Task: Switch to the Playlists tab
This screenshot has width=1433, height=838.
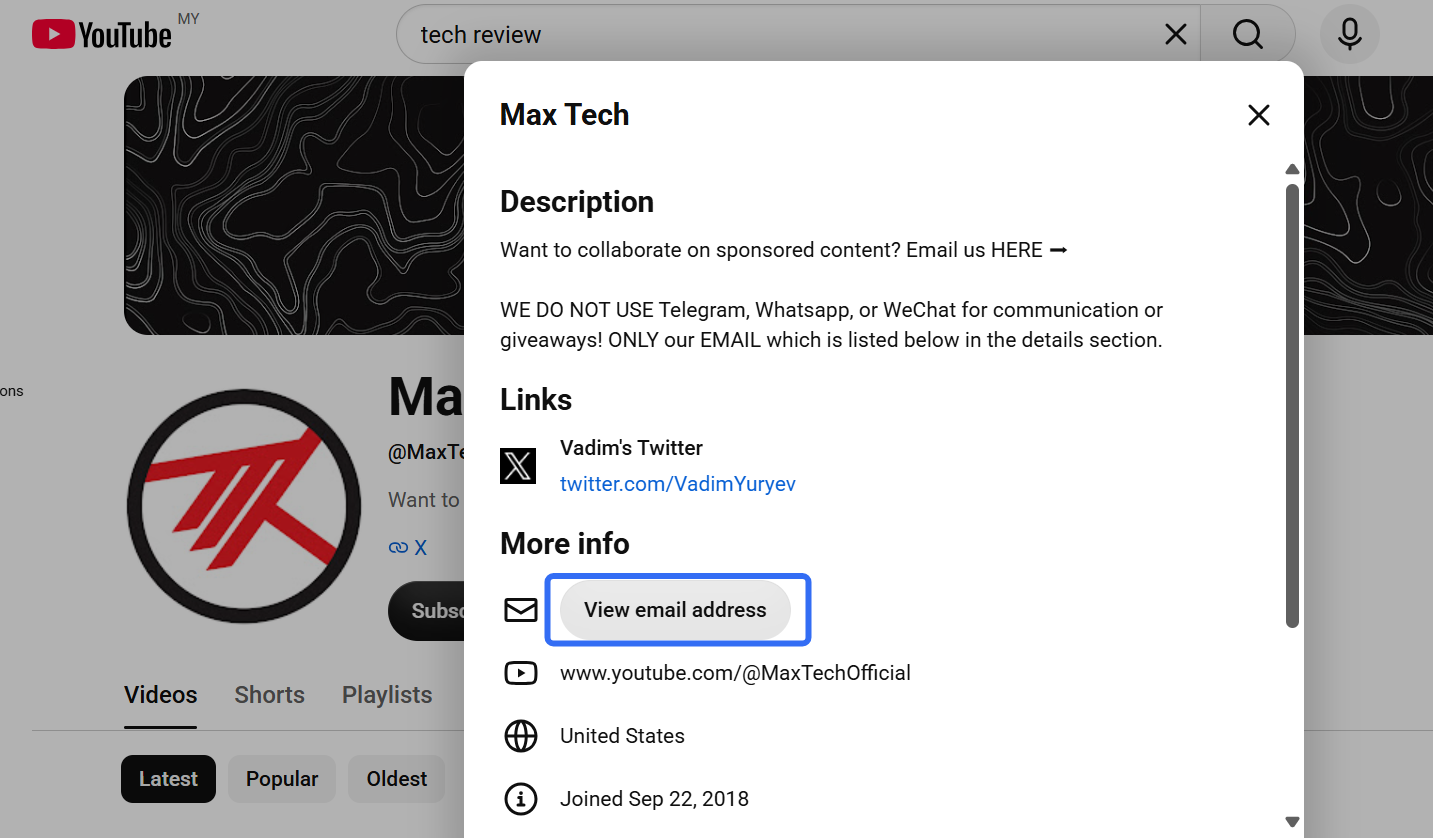Action: [387, 695]
